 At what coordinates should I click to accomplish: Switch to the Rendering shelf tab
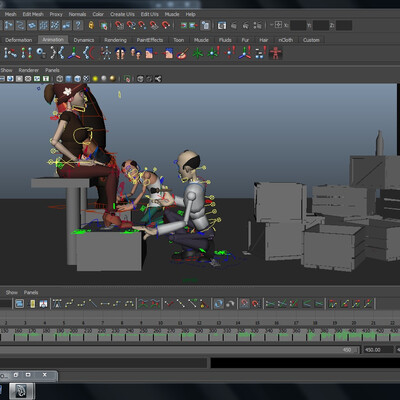click(x=115, y=40)
